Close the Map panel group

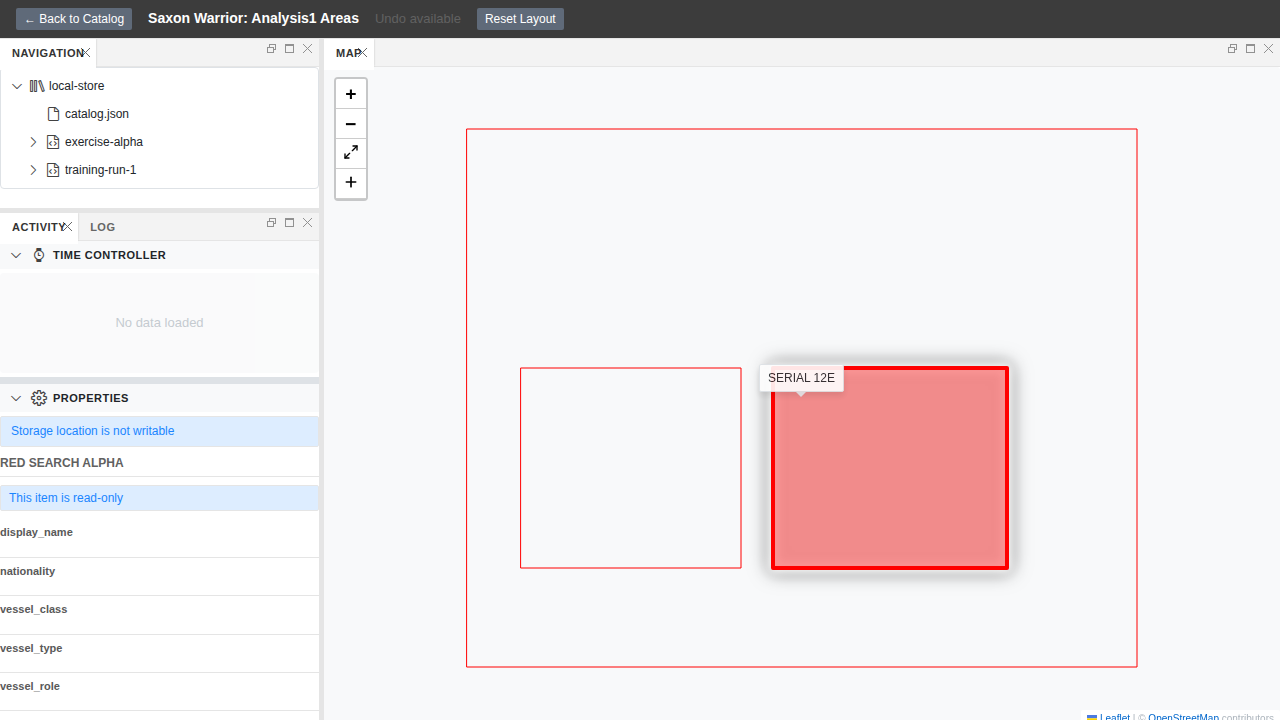1268,49
